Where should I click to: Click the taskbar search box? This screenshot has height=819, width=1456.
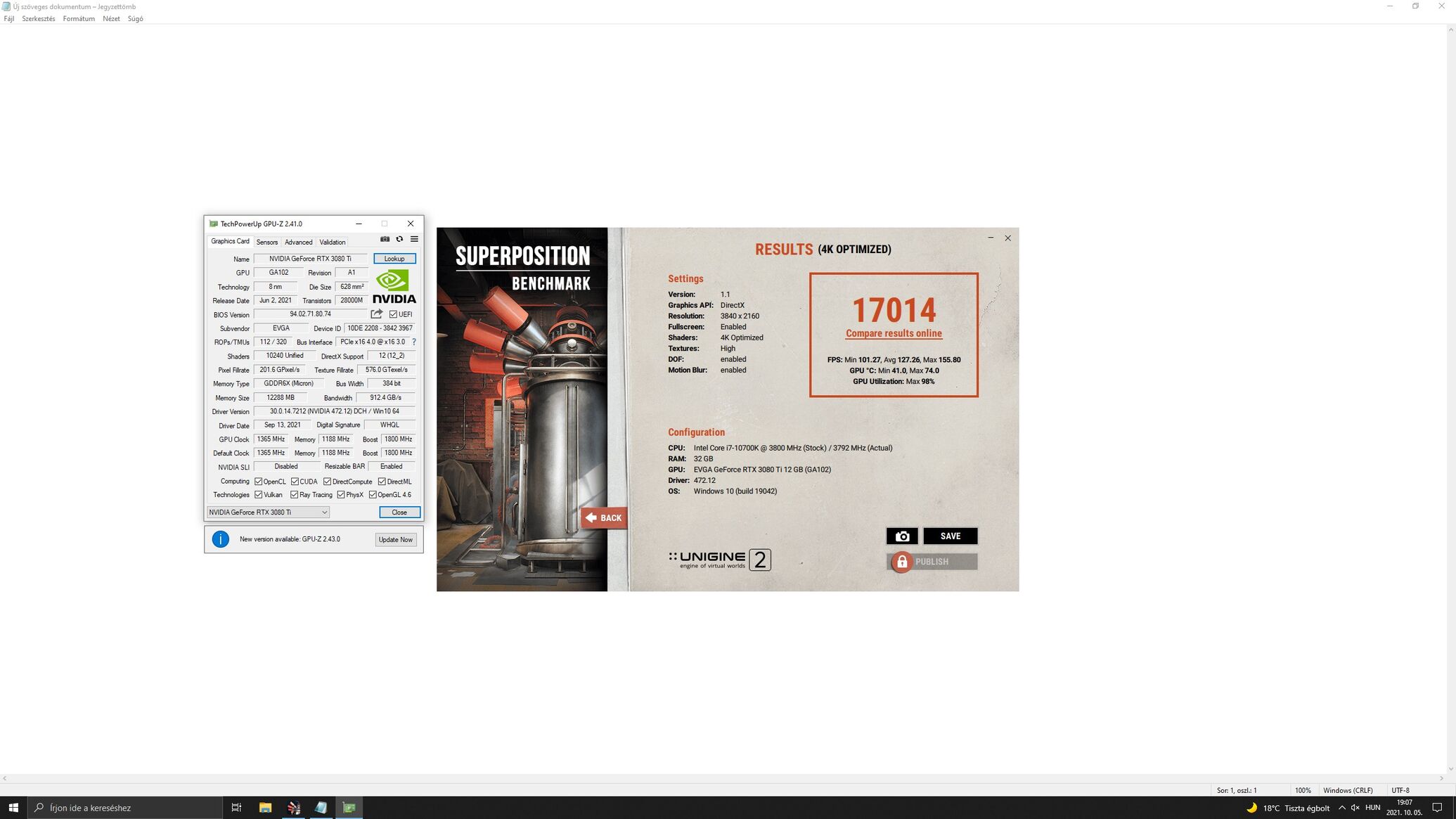point(124,808)
